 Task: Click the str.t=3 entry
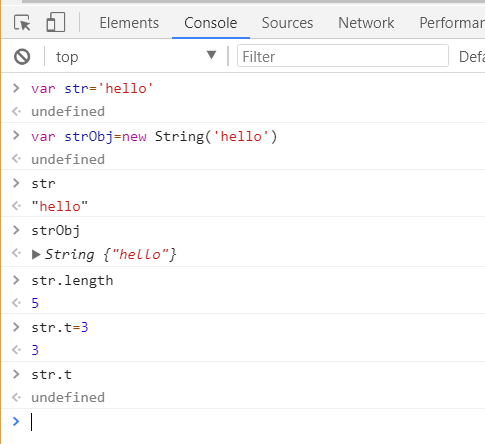click(x=60, y=327)
